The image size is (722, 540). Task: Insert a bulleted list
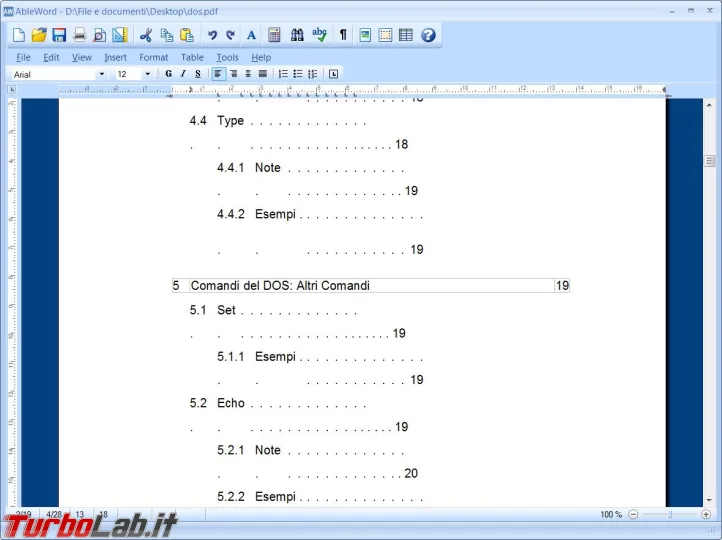pyautogui.click(x=298, y=74)
